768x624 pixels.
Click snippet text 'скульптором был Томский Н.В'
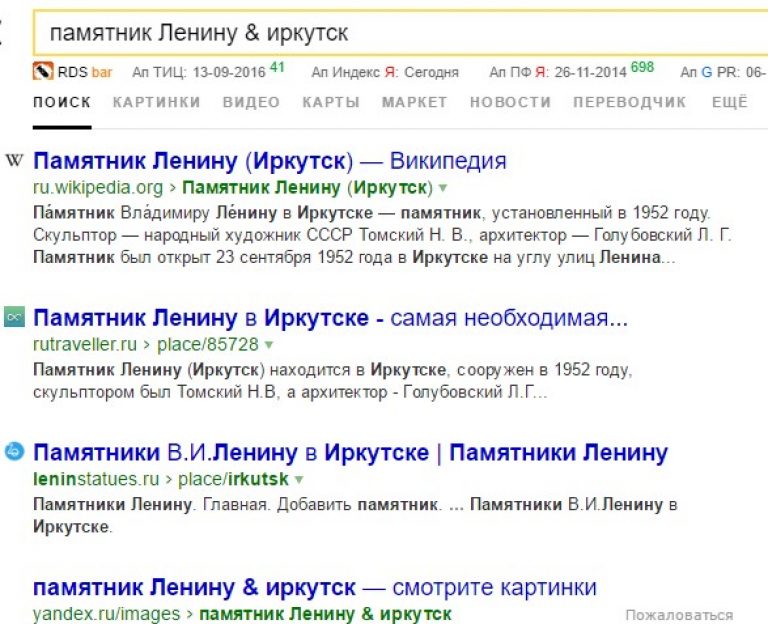pos(154,392)
